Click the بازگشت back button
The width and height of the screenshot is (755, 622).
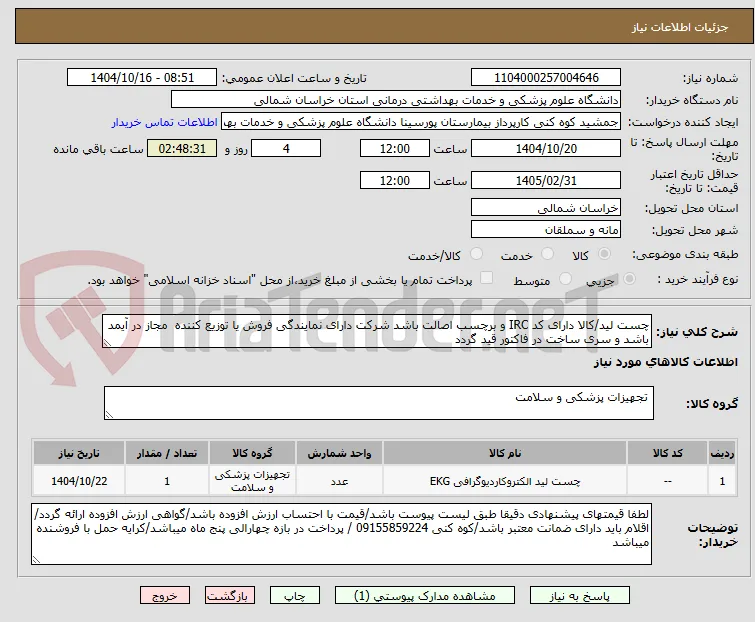tap(230, 596)
